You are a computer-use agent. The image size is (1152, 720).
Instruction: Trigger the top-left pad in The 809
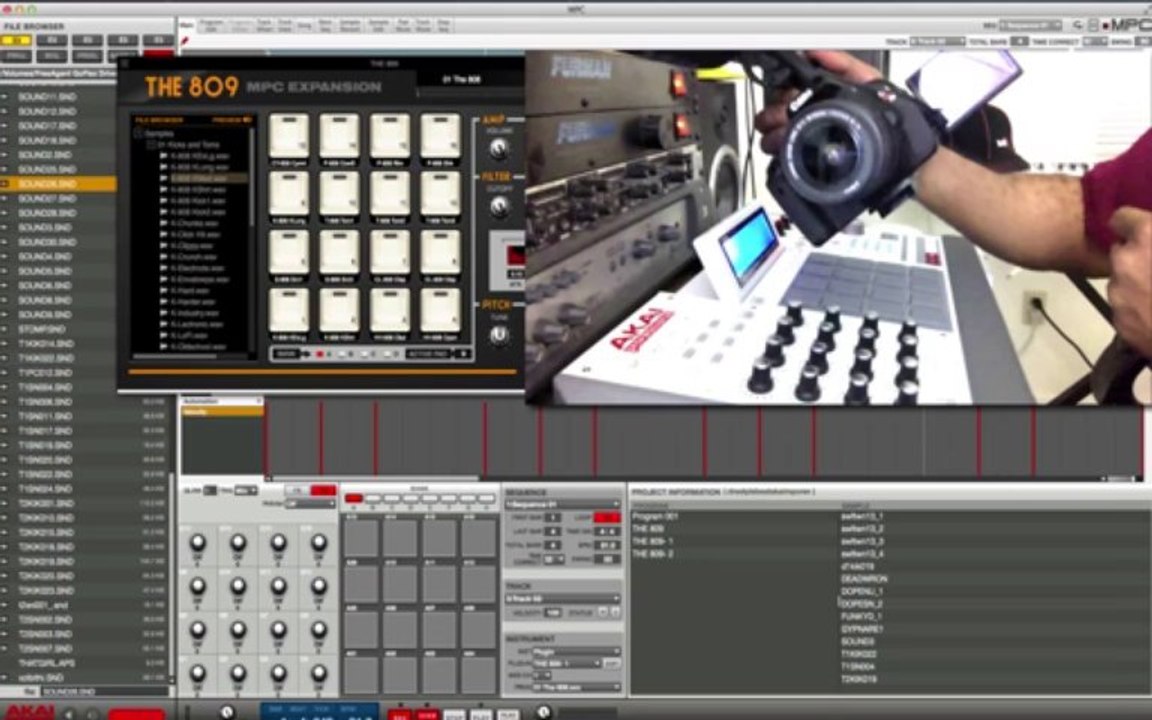coord(289,135)
